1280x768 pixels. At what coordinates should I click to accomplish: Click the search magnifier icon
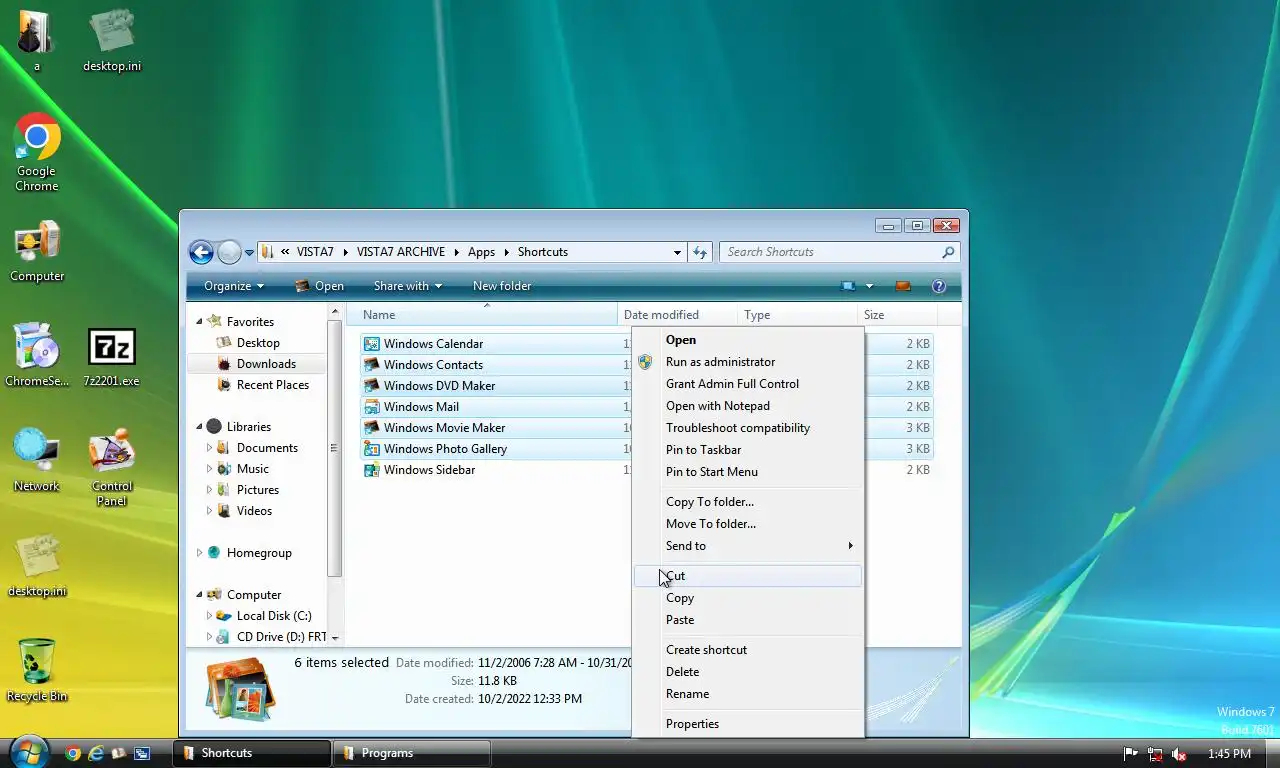pos(948,252)
